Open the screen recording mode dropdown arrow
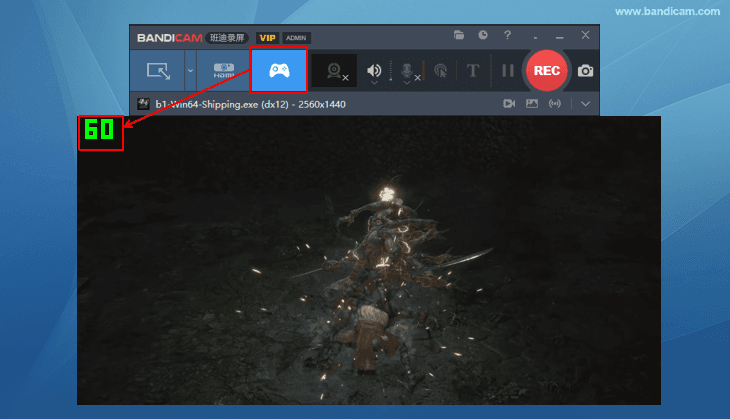 tap(190, 71)
